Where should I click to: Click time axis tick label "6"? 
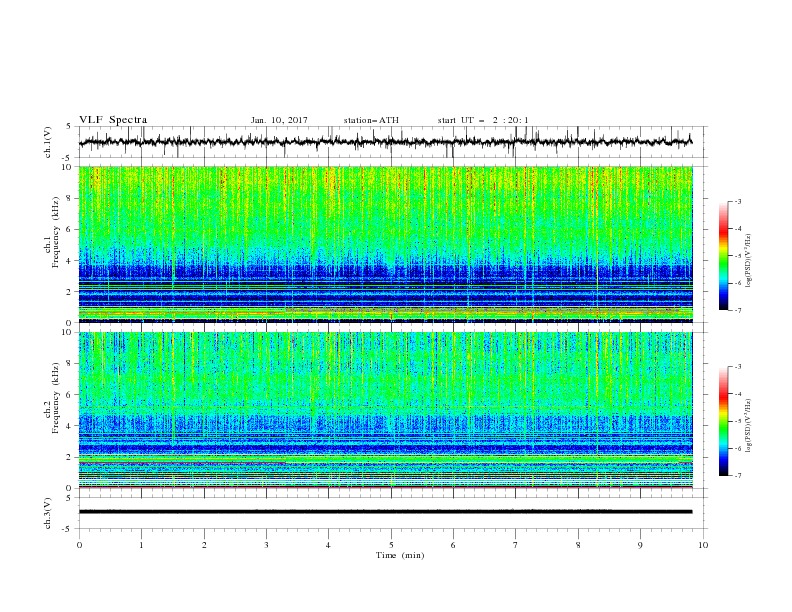tap(453, 545)
